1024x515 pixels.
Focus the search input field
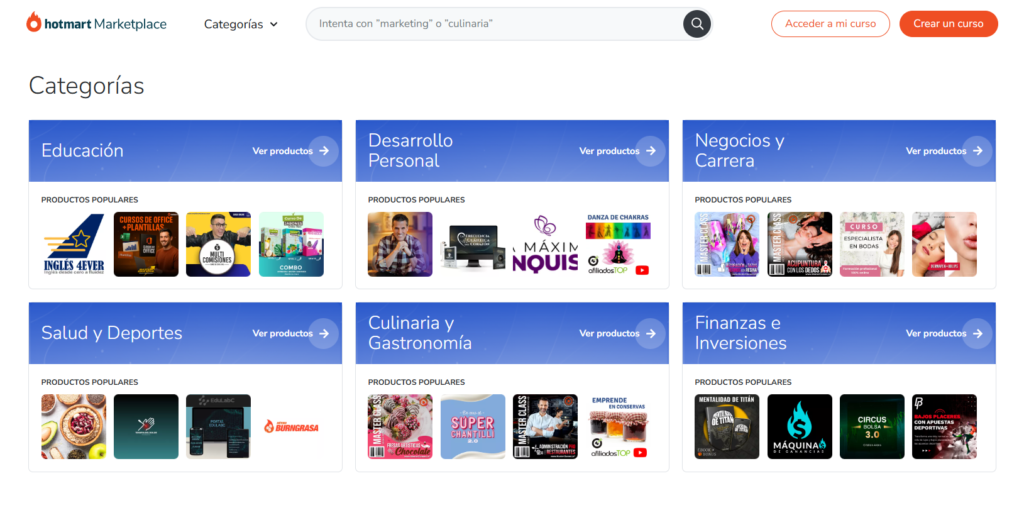[495, 24]
